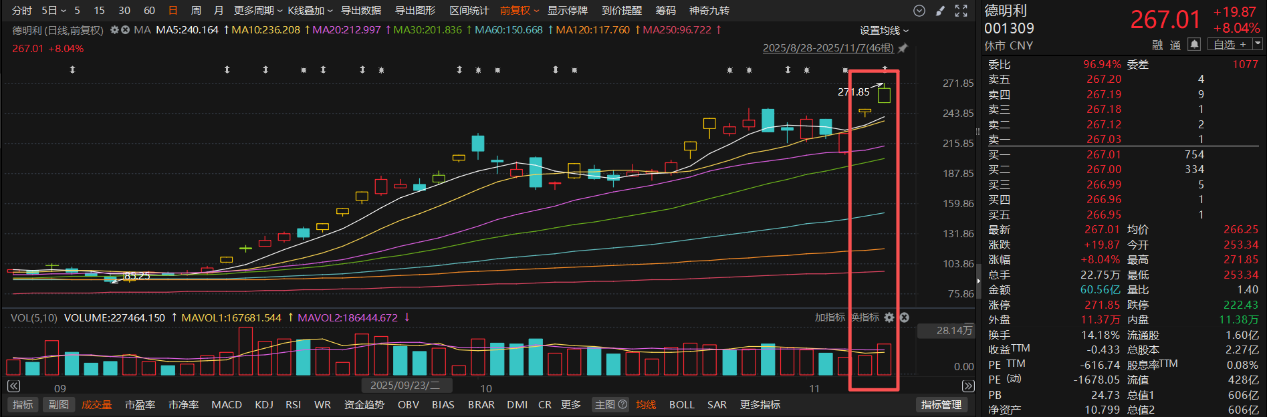Click 导出数据 export data button
The width and height of the screenshot is (1267, 417).
[x=361, y=10]
